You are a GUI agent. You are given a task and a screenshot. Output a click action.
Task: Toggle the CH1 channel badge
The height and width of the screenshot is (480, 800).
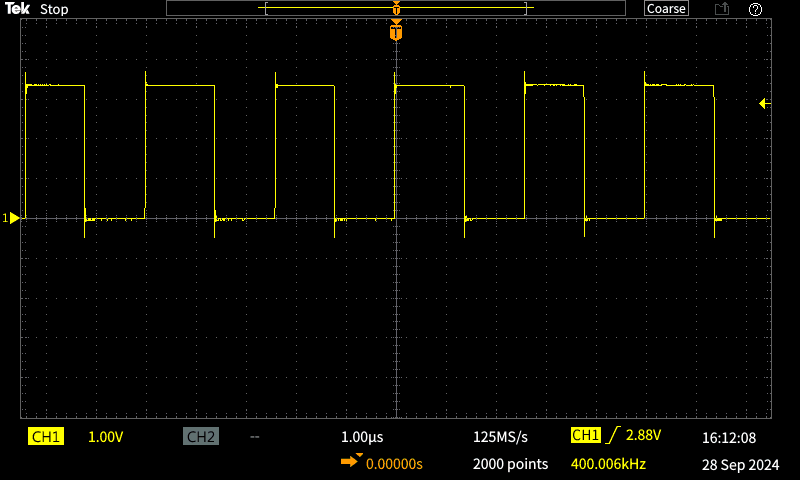click(x=46, y=437)
